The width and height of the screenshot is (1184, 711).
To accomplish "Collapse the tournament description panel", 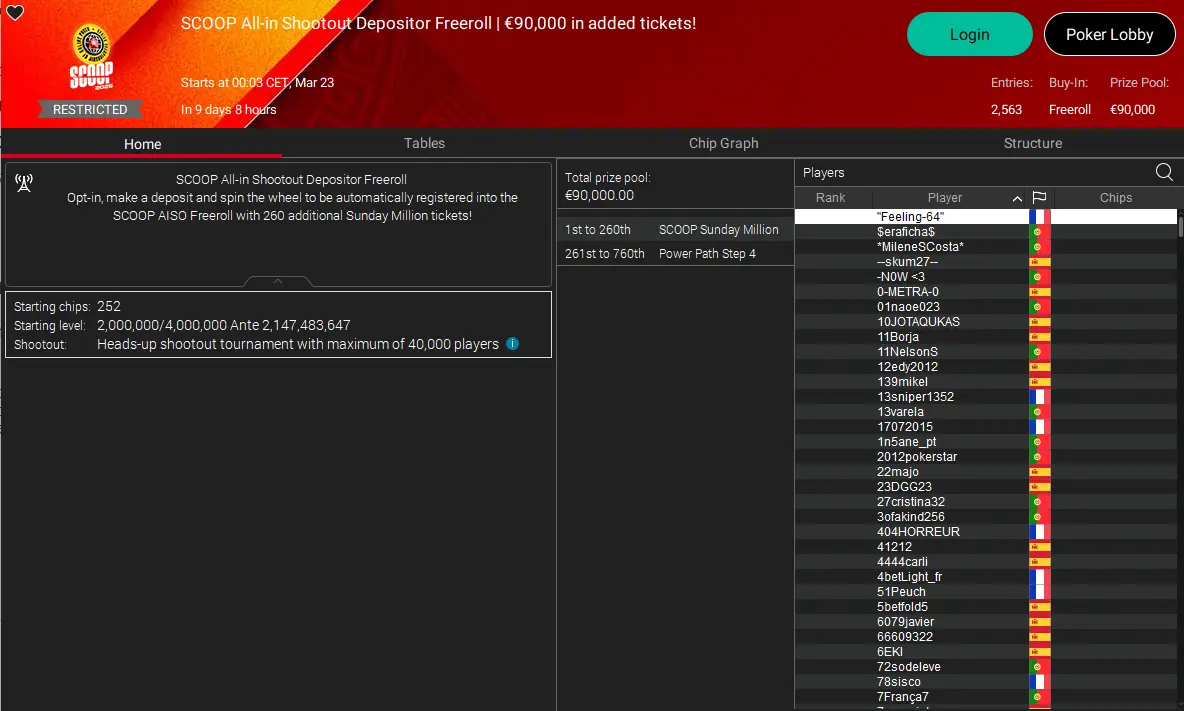I will pos(278,282).
